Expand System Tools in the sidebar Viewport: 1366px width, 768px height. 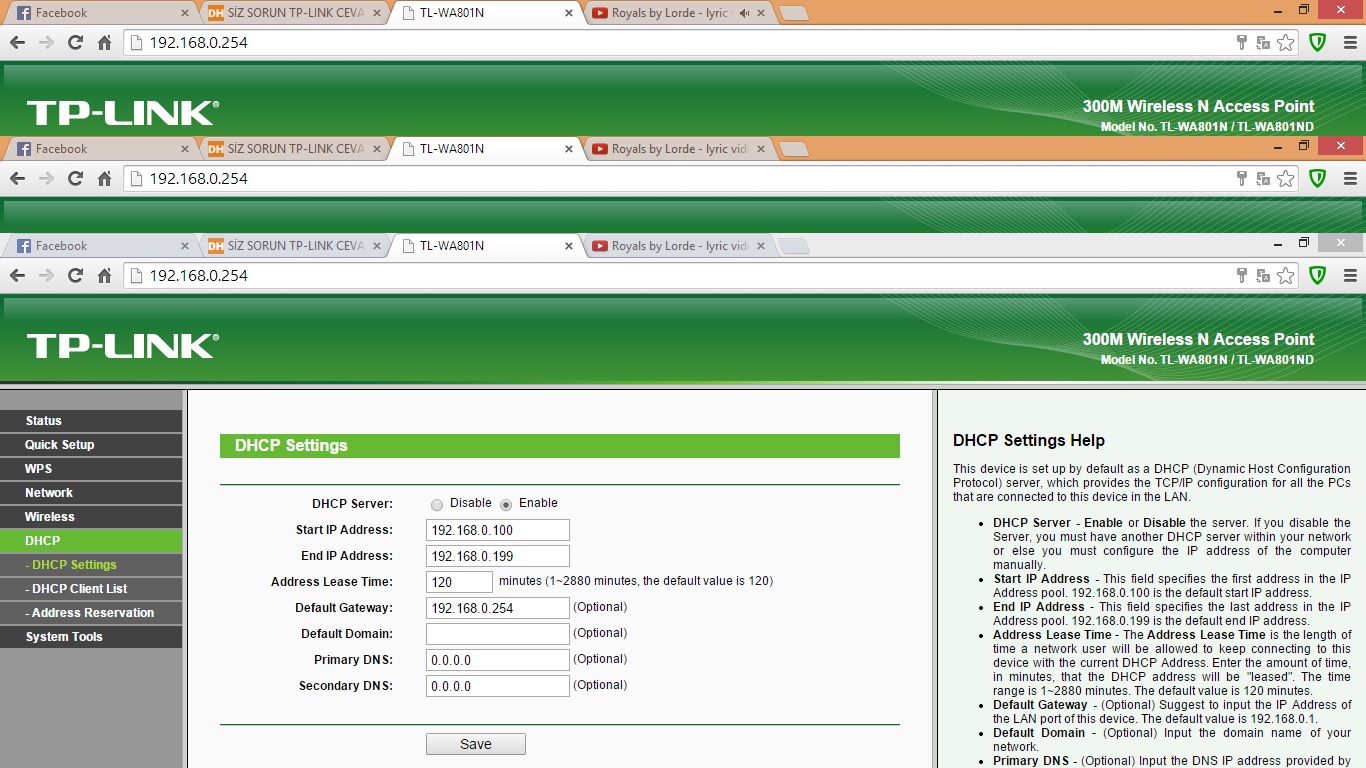(91, 637)
